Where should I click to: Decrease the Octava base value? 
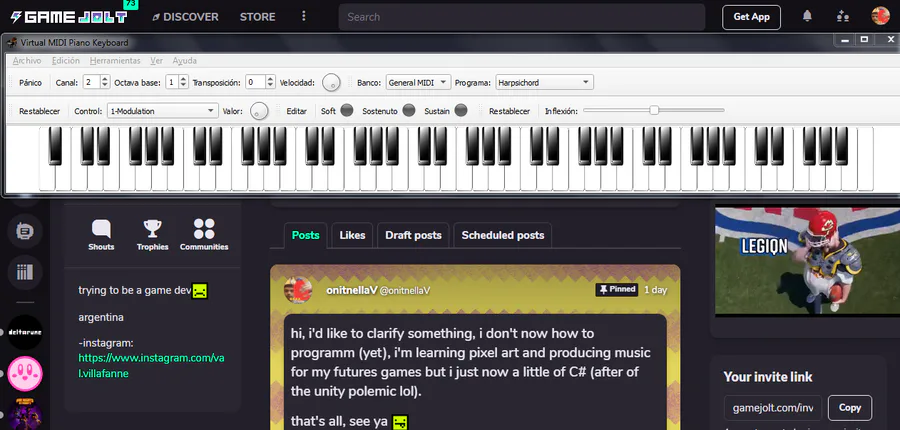183,86
